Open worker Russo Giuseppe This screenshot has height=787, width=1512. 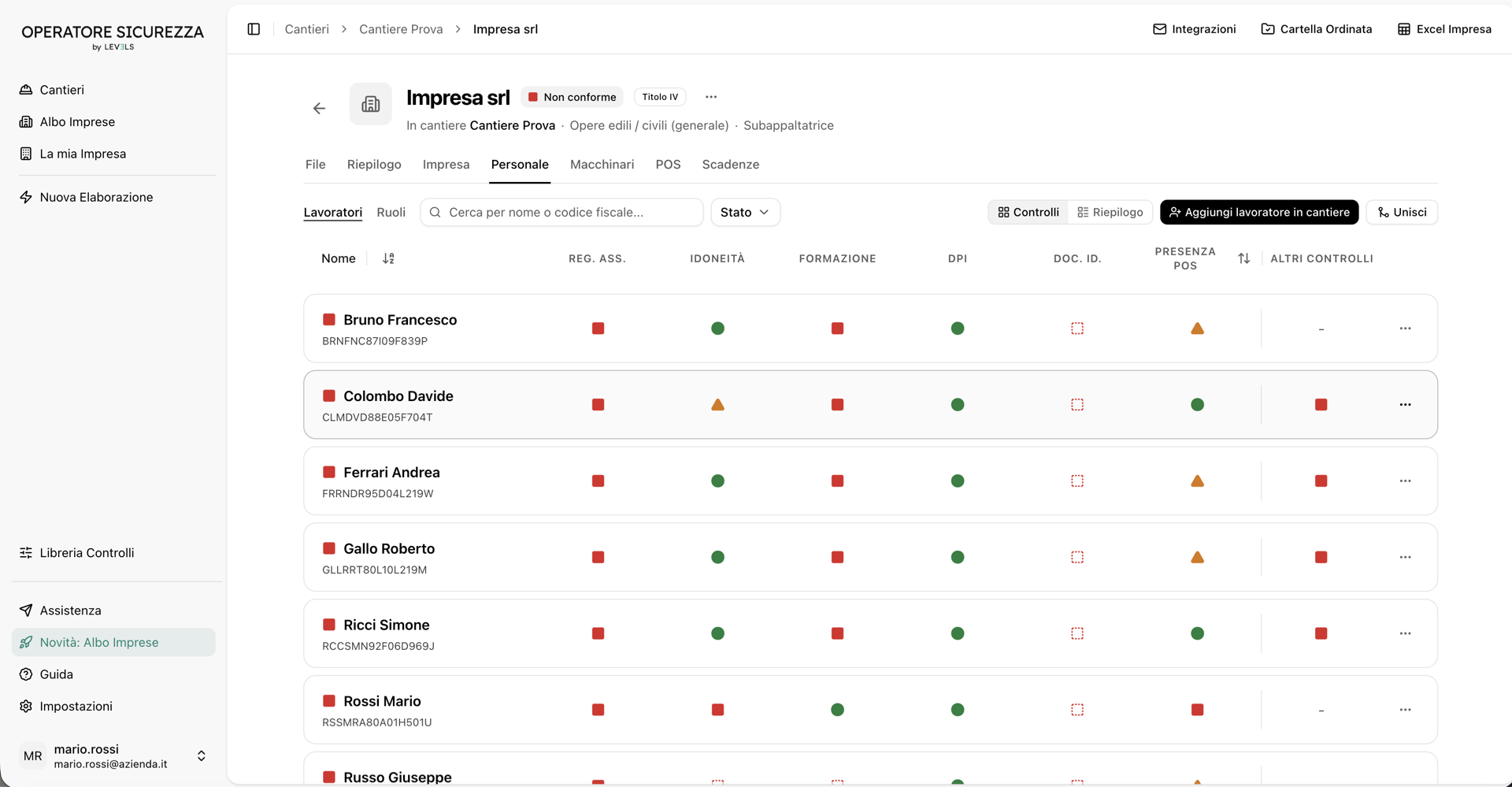tap(398, 777)
